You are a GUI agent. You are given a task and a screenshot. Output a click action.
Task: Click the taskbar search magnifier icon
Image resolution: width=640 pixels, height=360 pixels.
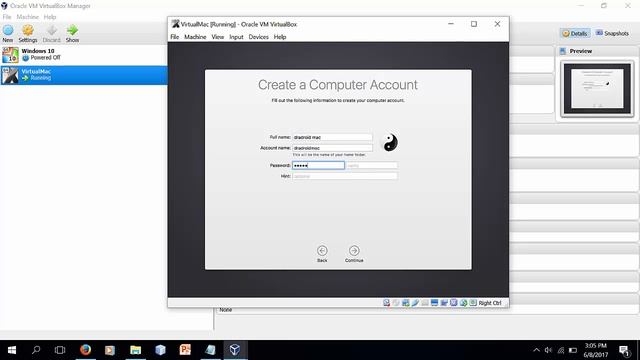36,350
